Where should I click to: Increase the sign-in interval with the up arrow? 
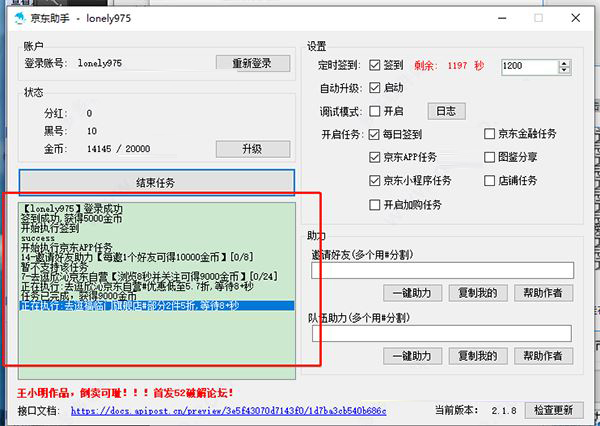tap(564, 63)
